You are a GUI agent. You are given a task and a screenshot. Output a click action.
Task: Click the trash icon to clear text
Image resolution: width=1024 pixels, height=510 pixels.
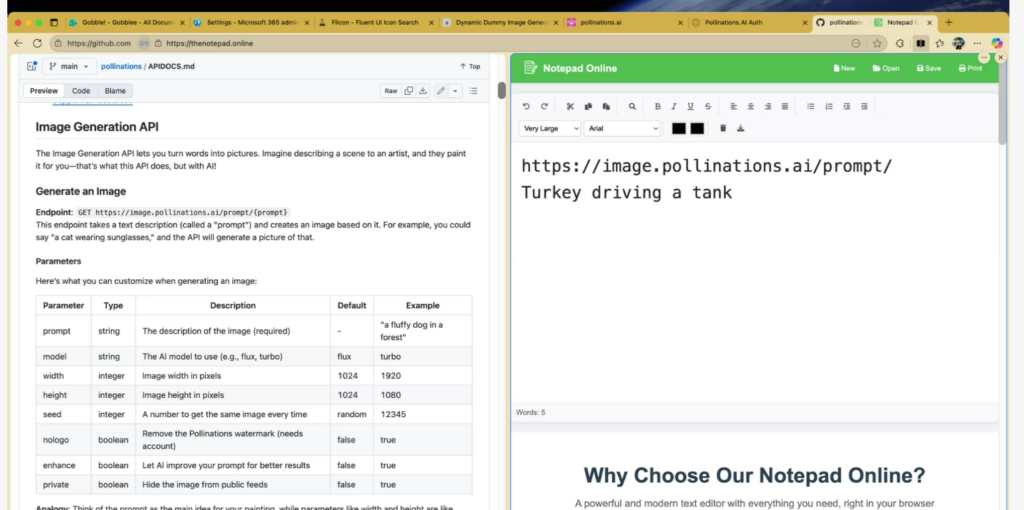pyautogui.click(x=723, y=128)
